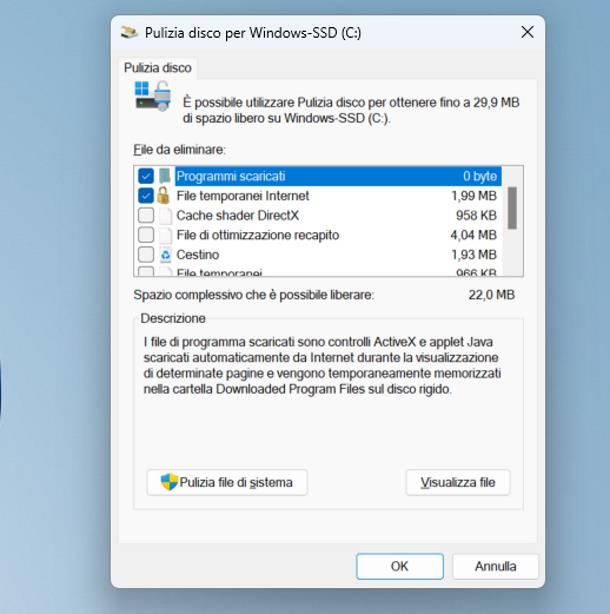Open the Pulizia disco tab
The width and height of the screenshot is (610, 614).
pyautogui.click(x=157, y=68)
